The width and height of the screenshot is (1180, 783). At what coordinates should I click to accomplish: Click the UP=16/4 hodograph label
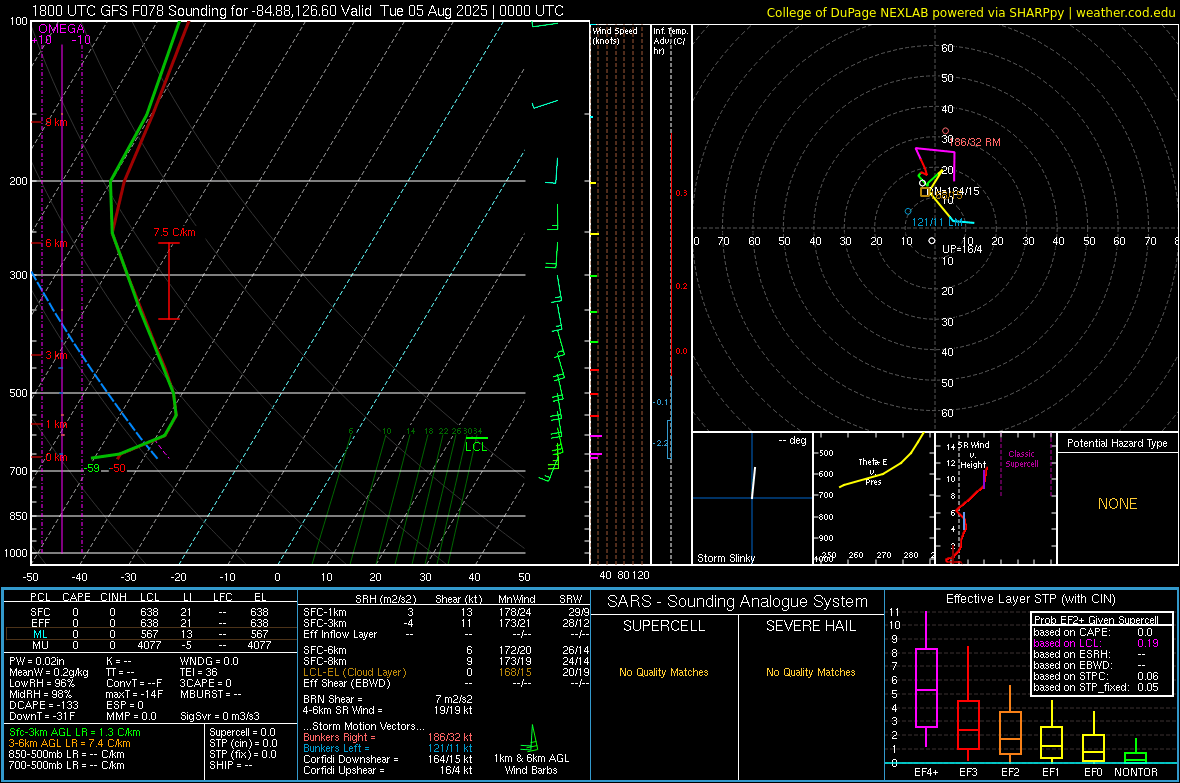(962, 249)
